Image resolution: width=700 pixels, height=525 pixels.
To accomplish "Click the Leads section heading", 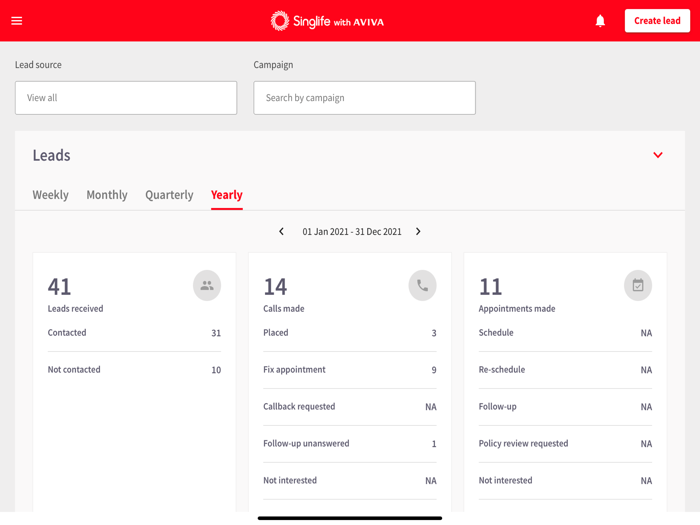I will click(x=51, y=155).
